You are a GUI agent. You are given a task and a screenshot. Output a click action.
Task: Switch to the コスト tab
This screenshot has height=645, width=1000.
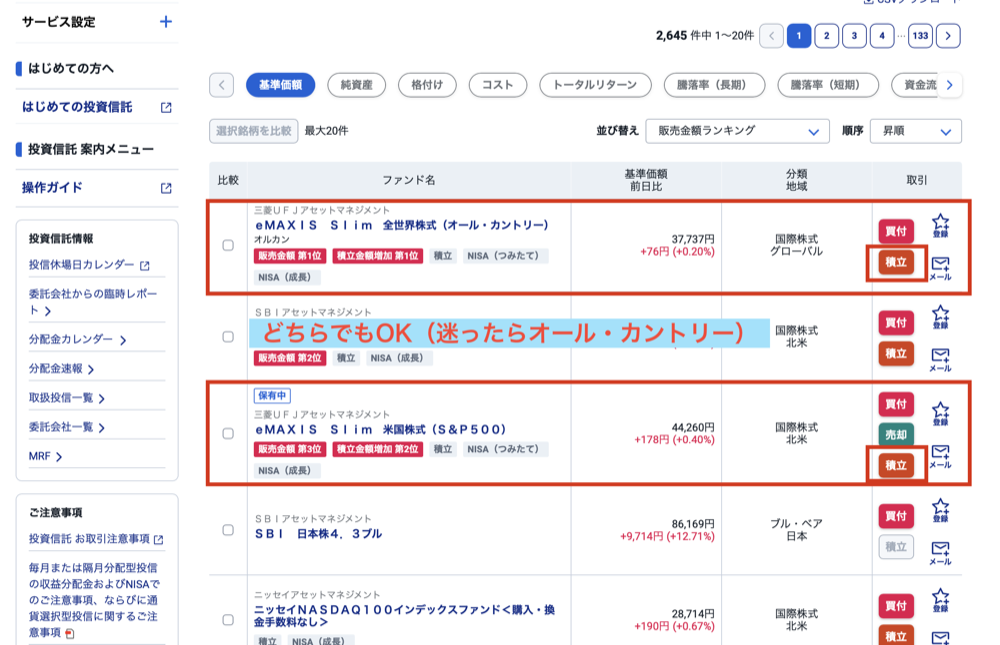tap(498, 85)
